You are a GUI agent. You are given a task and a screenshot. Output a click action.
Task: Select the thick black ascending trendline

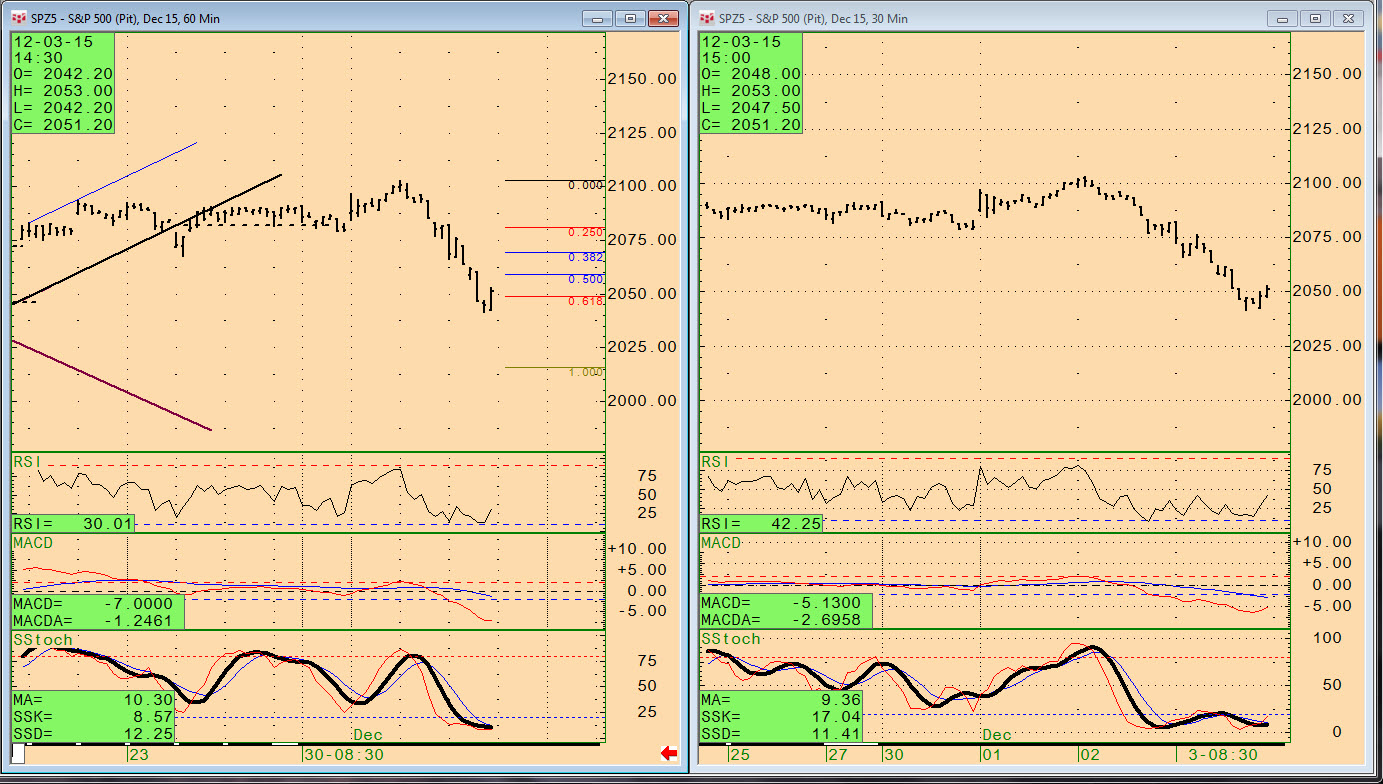(x=150, y=238)
